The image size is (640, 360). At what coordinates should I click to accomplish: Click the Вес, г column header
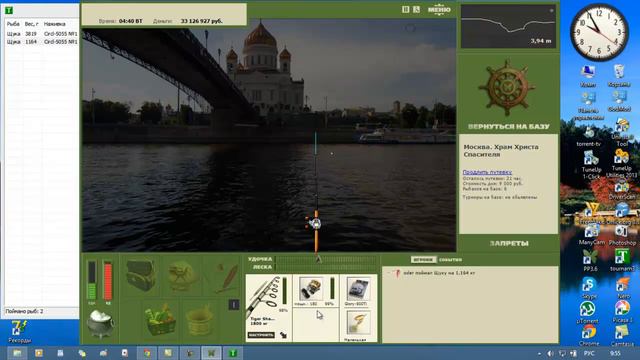coord(31,24)
